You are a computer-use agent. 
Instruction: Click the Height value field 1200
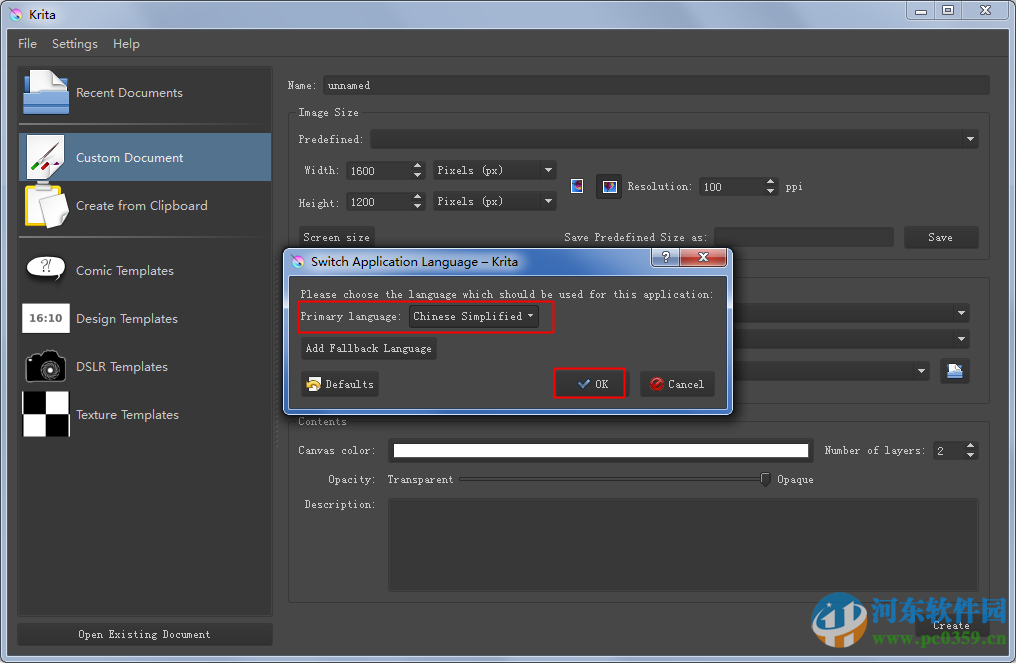(380, 202)
